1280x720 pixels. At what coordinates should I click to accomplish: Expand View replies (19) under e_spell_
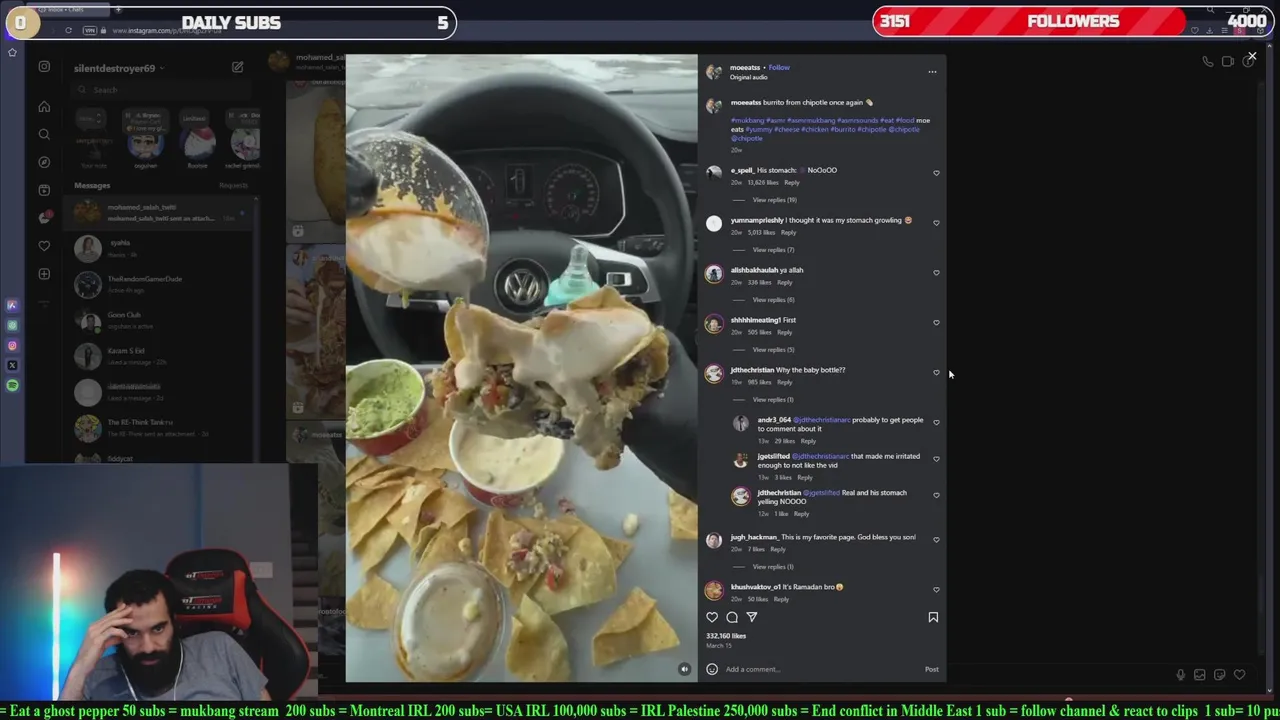click(x=774, y=200)
